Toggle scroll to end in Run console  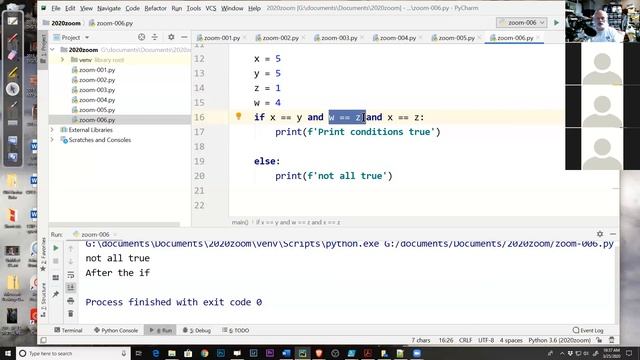point(71,287)
